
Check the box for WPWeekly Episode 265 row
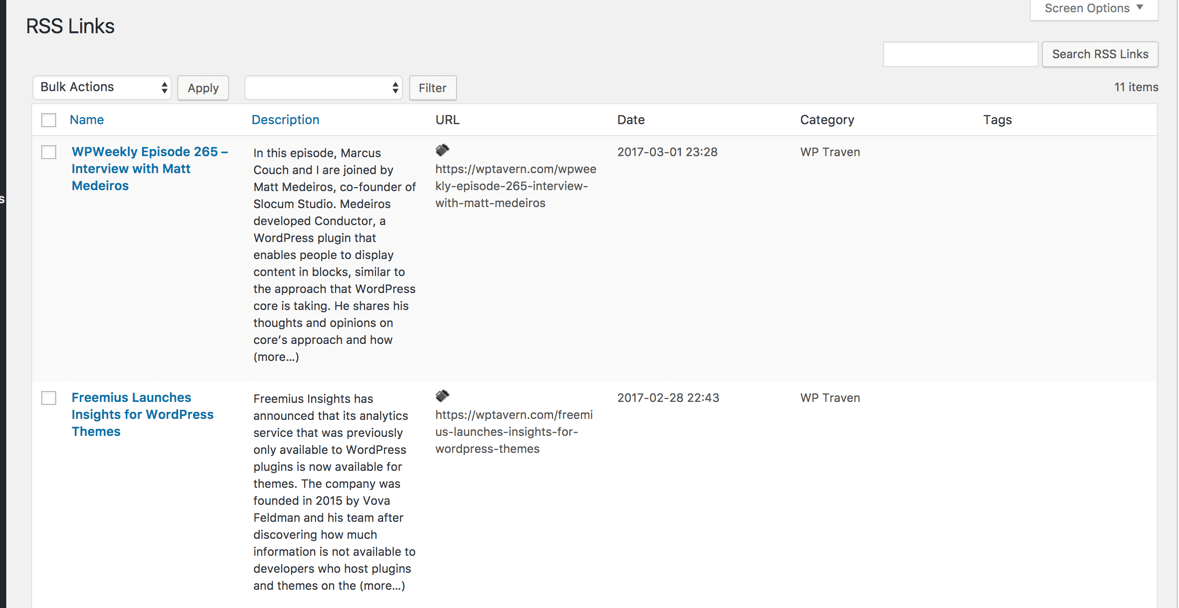(49, 152)
